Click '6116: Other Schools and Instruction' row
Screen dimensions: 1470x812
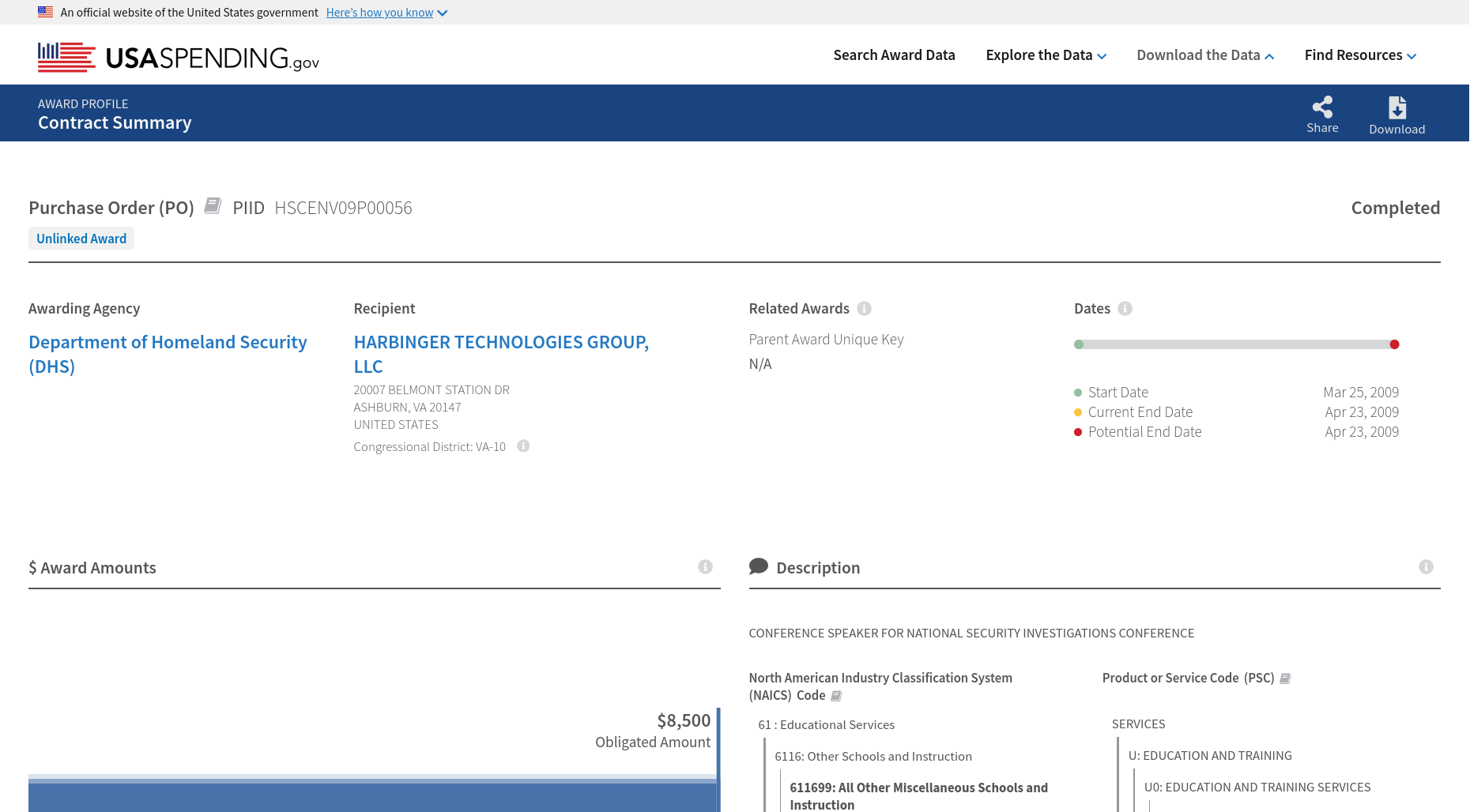click(x=873, y=757)
